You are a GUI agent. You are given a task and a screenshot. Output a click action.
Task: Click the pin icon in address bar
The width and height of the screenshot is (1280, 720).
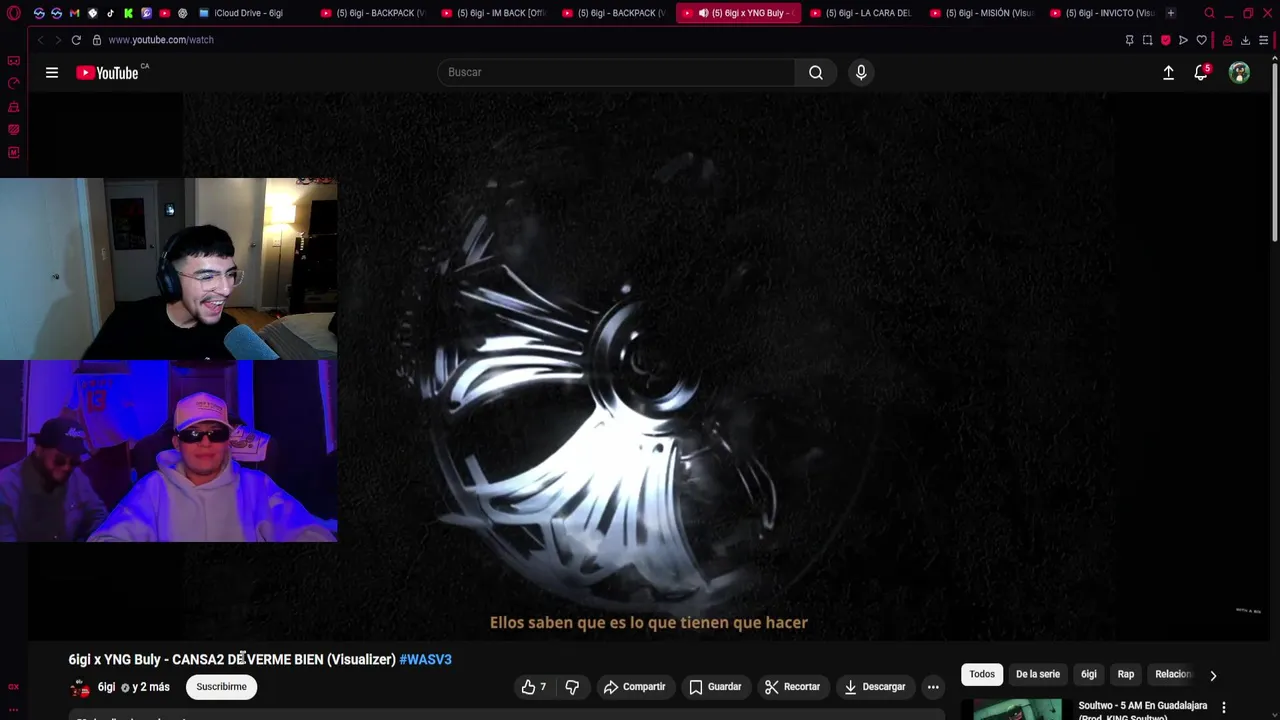click(1129, 40)
